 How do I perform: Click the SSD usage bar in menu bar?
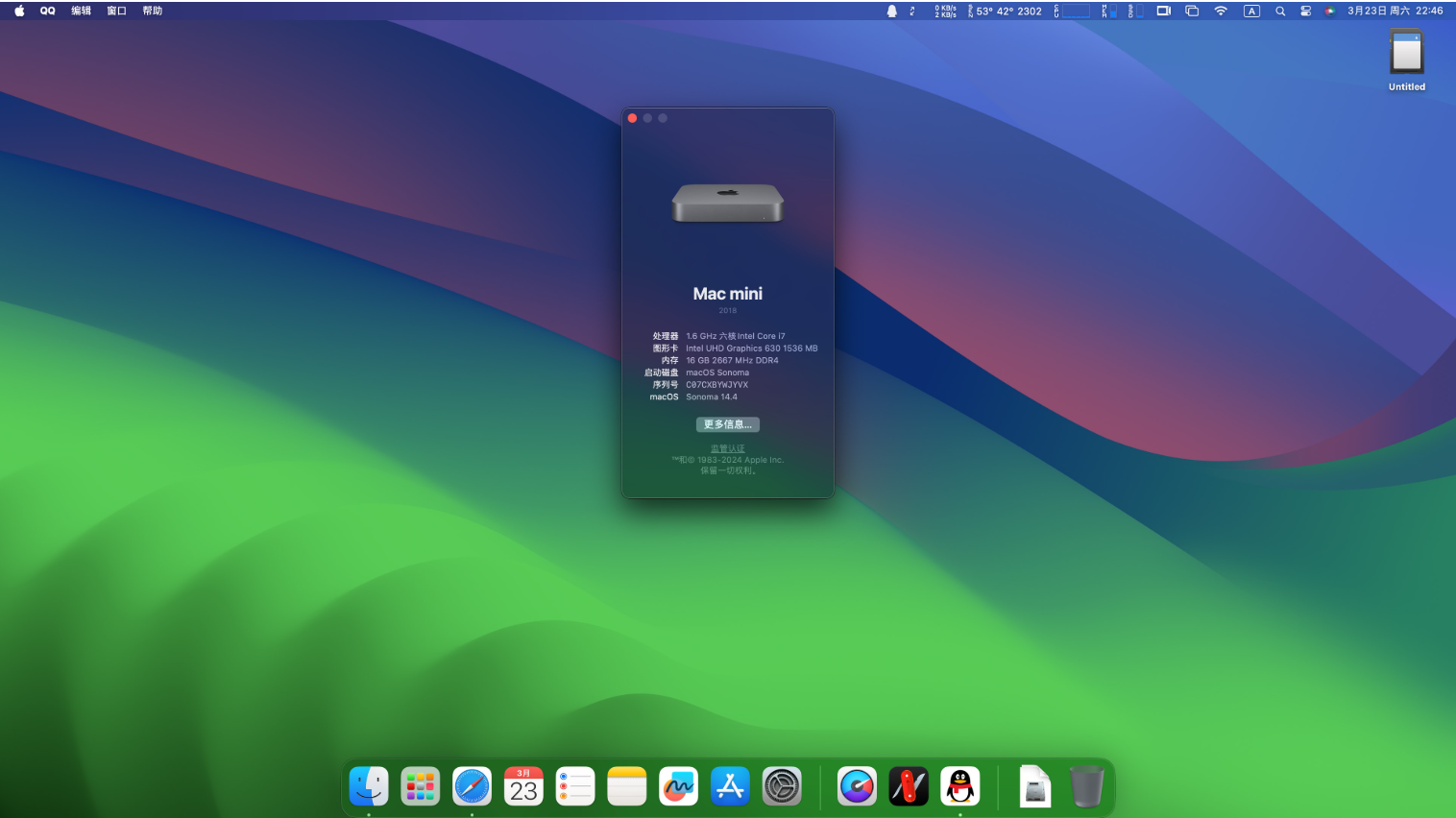tap(1135, 11)
